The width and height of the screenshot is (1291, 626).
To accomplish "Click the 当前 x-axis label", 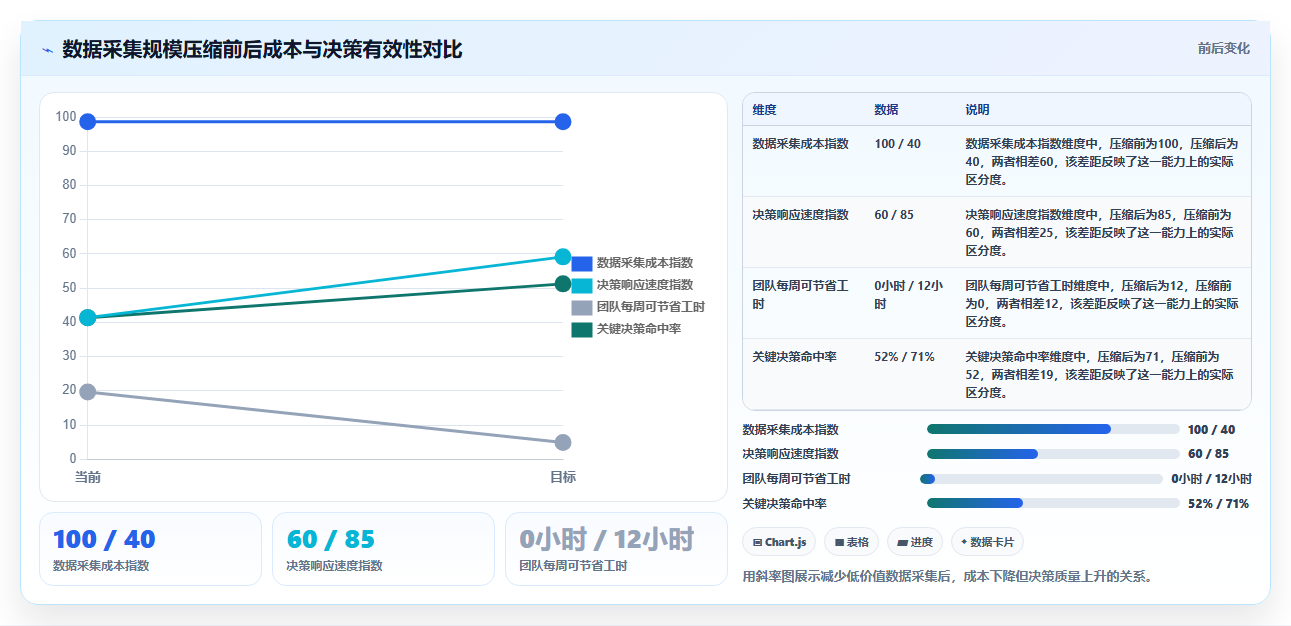I will point(88,477).
